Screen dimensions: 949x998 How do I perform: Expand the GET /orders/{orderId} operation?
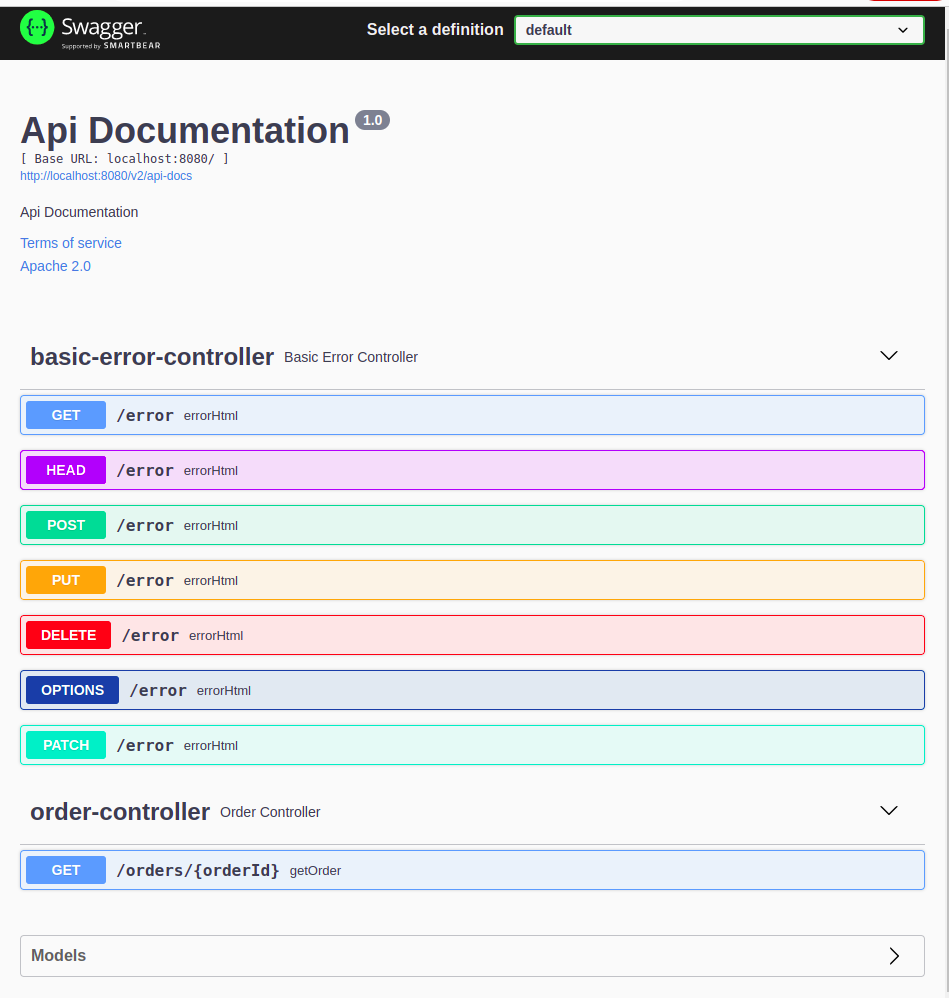(x=470, y=870)
